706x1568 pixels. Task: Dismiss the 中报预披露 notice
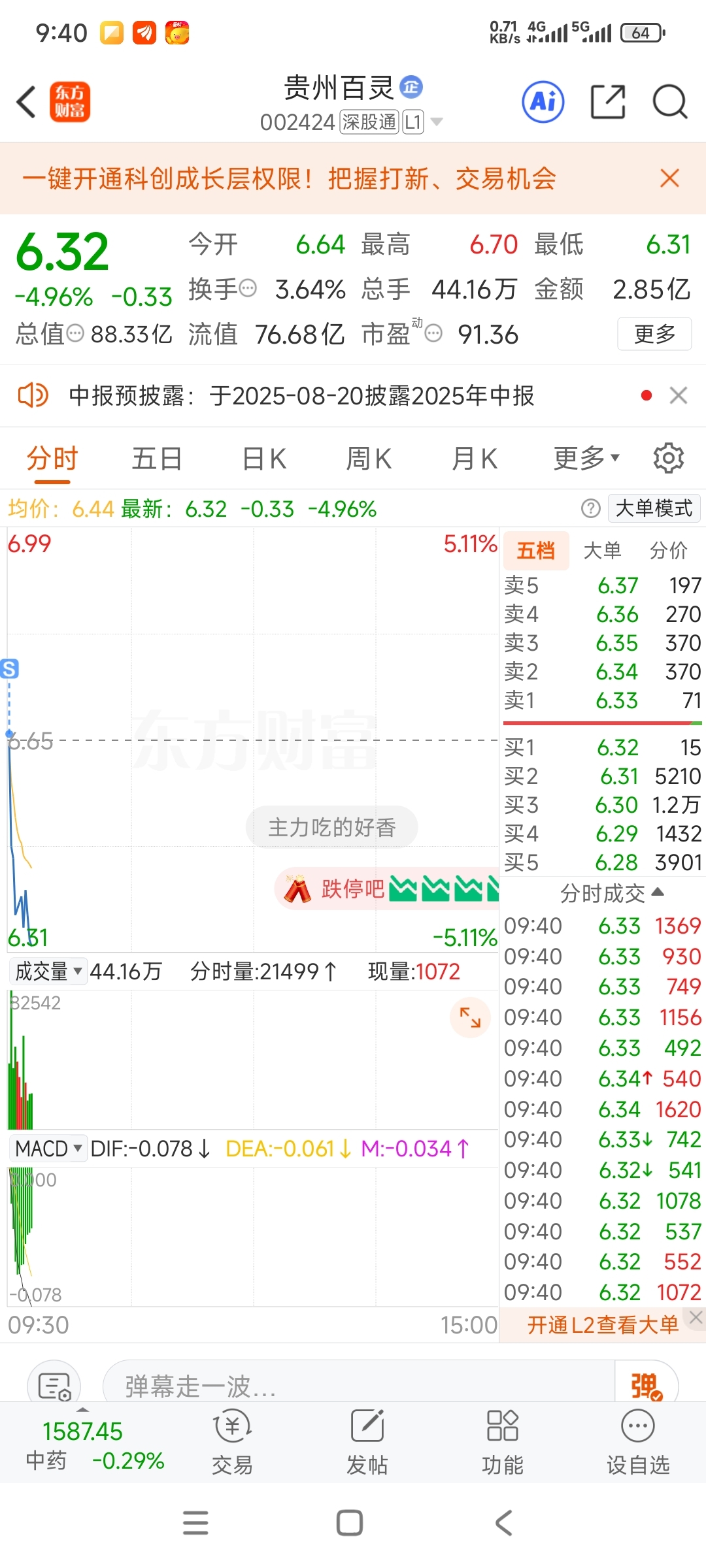[679, 395]
